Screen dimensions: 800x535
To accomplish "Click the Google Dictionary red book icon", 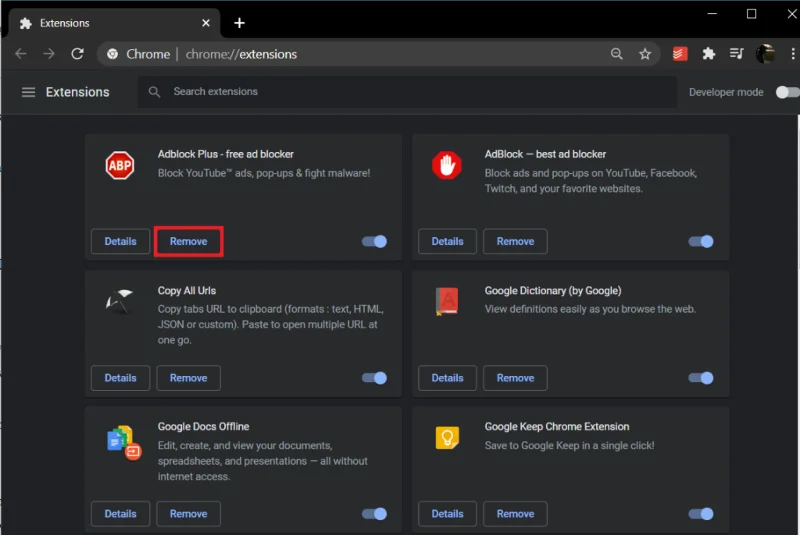I will point(447,301).
